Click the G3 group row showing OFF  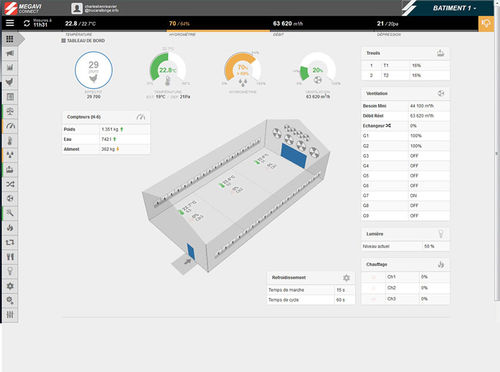[x=405, y=156]
